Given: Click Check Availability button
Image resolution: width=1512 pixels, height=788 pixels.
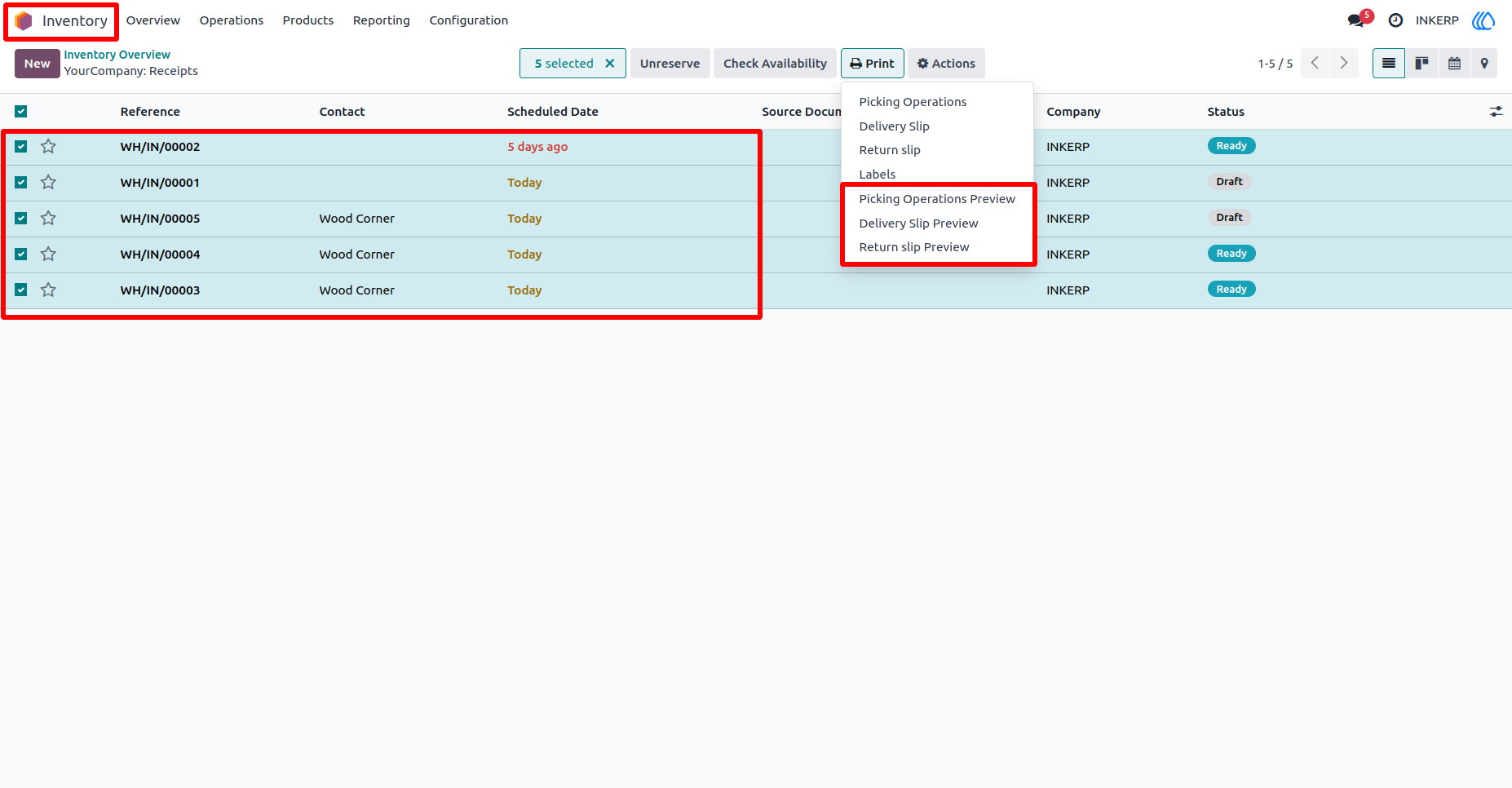Looking at the screenshot, I should tap(775, 64).
